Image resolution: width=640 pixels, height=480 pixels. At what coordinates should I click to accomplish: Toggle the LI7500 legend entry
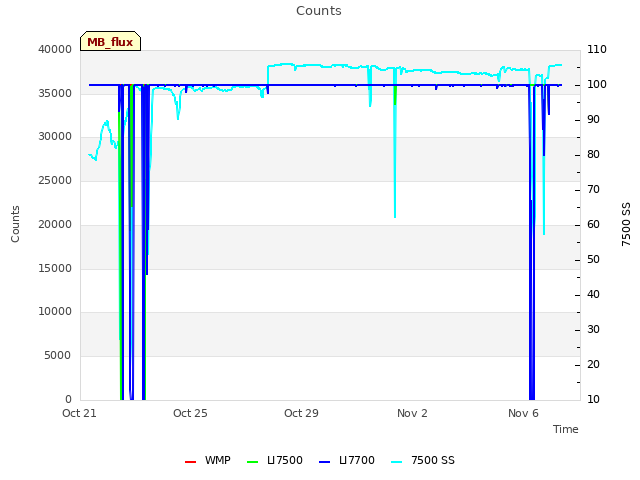pyautogui.click(x=275, y=460)
